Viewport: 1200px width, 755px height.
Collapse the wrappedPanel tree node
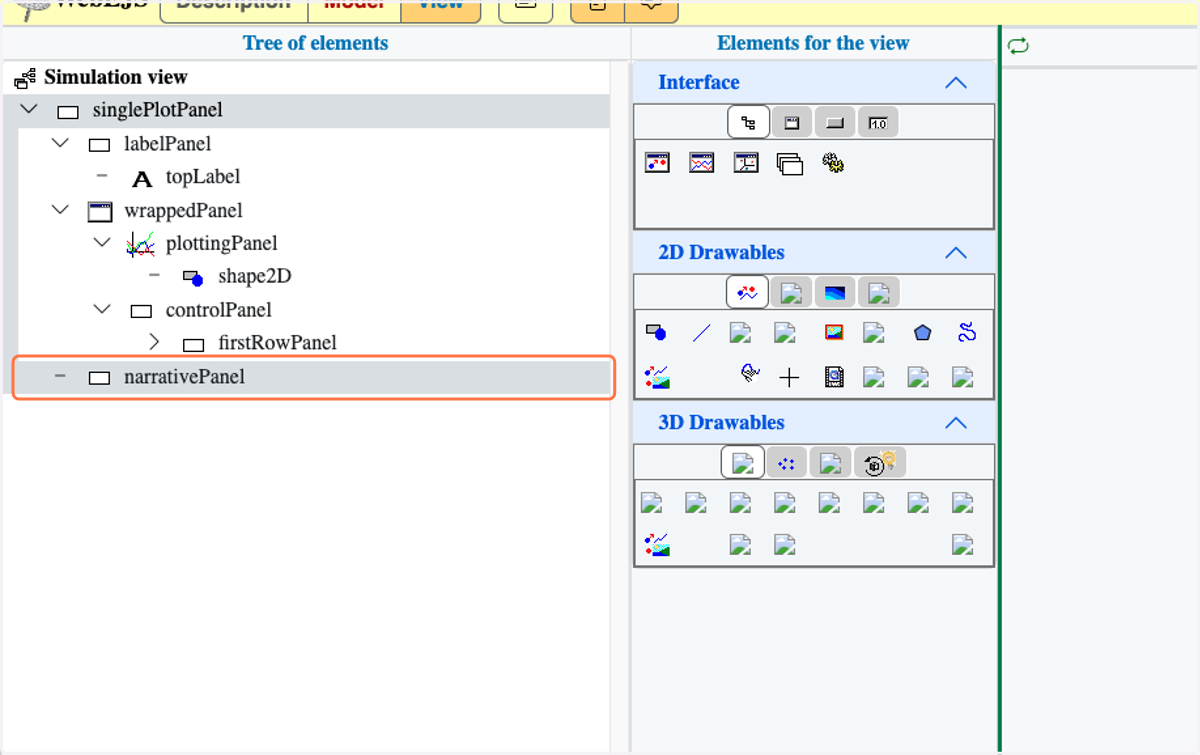61,210
